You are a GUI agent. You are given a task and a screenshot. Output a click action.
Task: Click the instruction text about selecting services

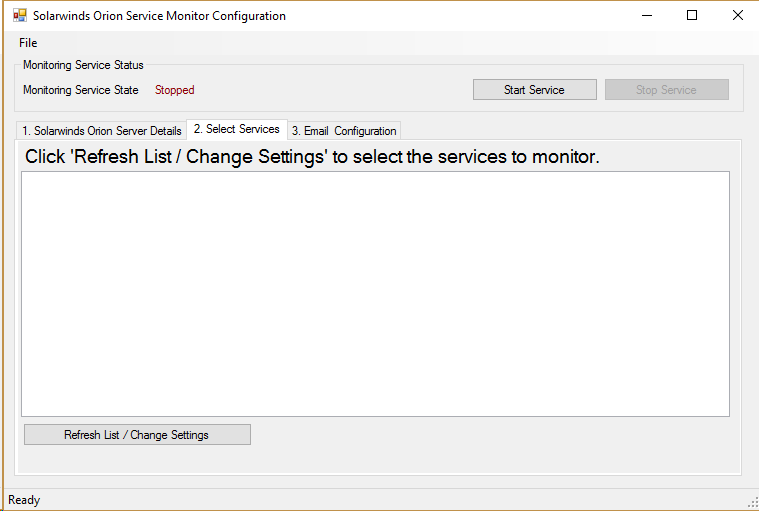312,157
